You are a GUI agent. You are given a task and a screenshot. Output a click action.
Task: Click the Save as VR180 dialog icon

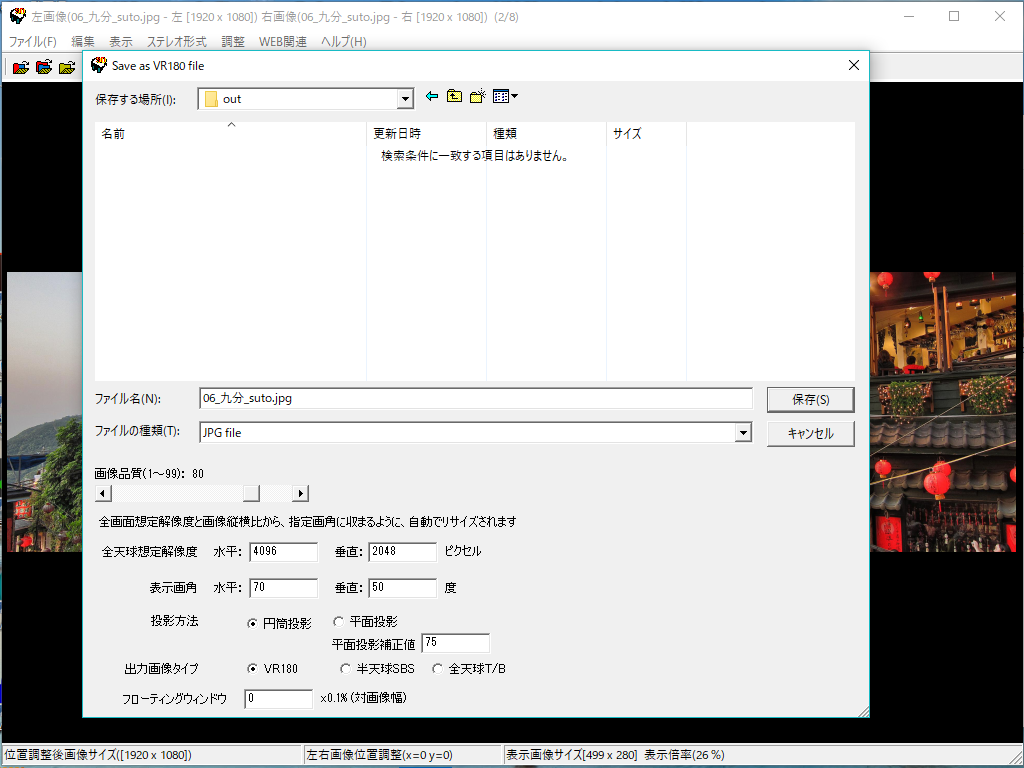99,65
